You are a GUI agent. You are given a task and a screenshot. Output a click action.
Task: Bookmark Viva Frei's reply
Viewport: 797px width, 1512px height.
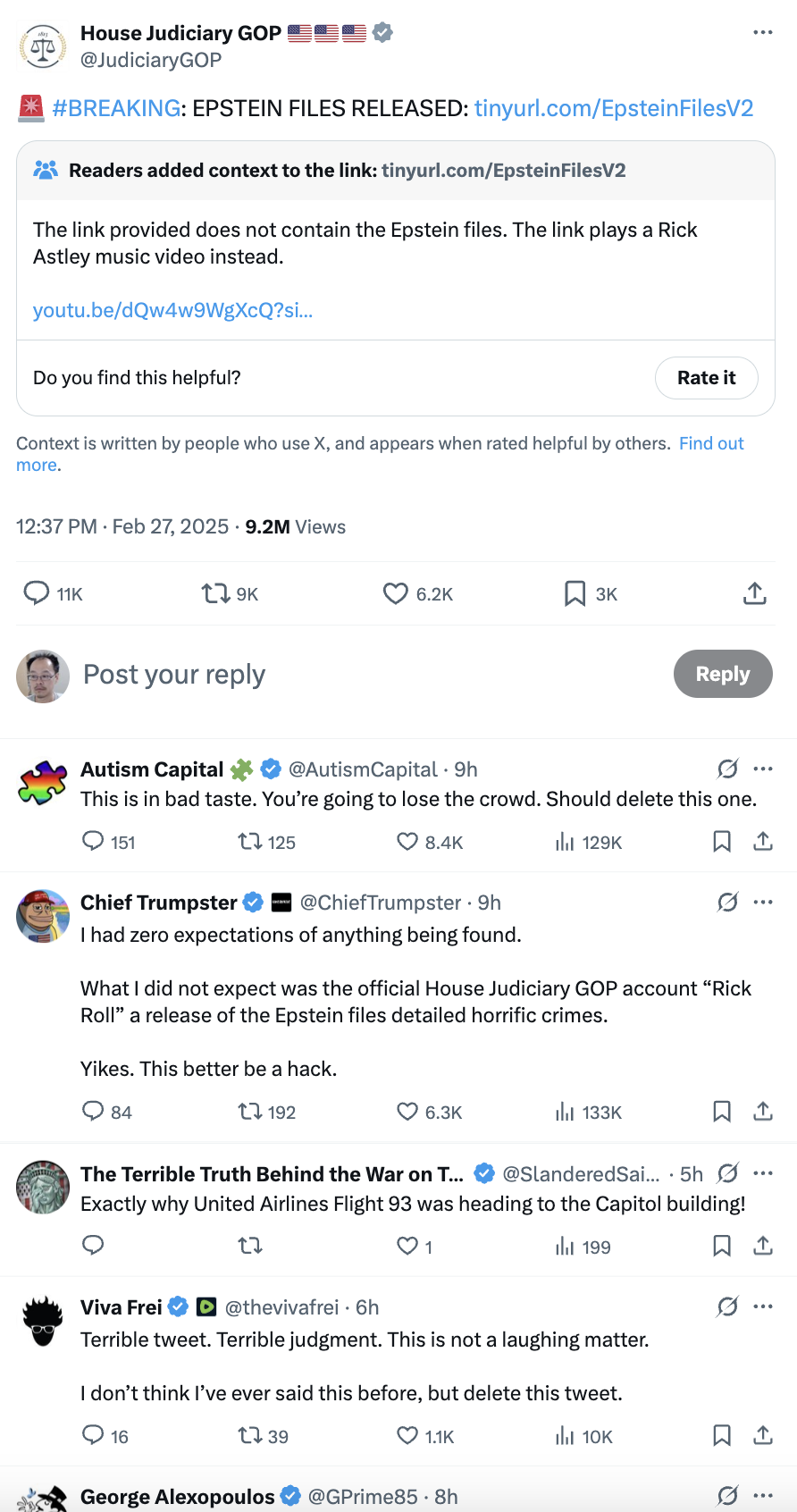pyautogui.click(x=722, y=1436)
